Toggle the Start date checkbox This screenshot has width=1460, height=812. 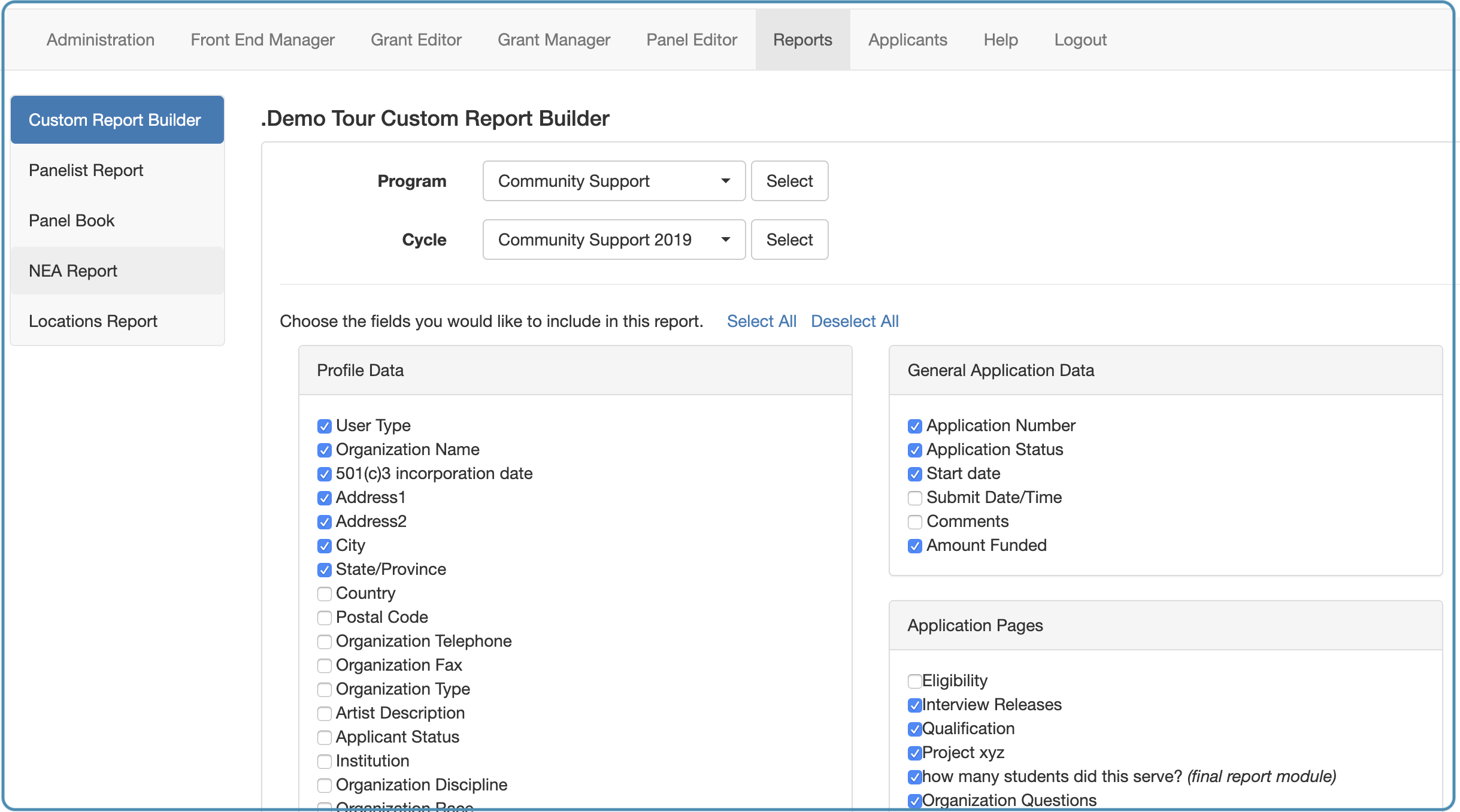(915, 474)
